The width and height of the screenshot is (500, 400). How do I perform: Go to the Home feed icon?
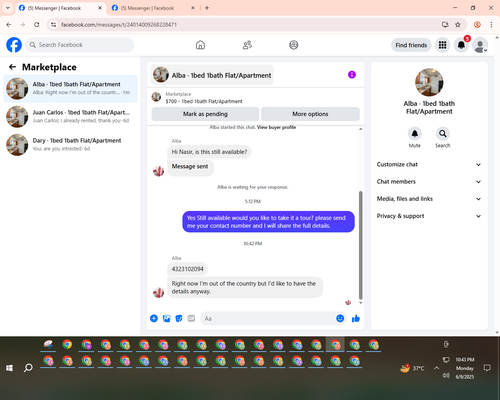(200, 45)
